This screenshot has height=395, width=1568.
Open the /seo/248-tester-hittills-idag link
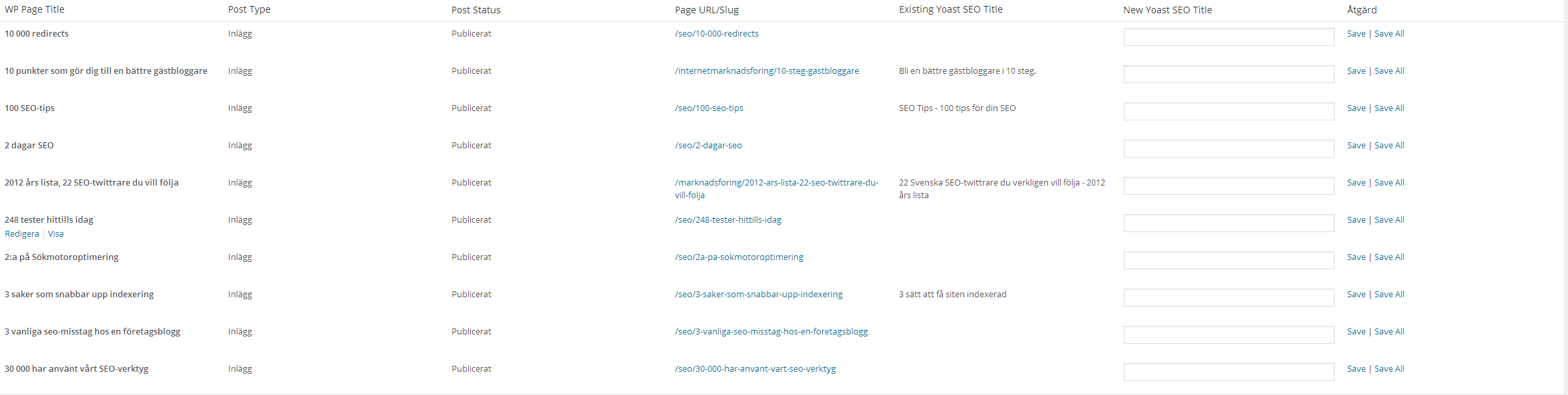tap(728, 219)
